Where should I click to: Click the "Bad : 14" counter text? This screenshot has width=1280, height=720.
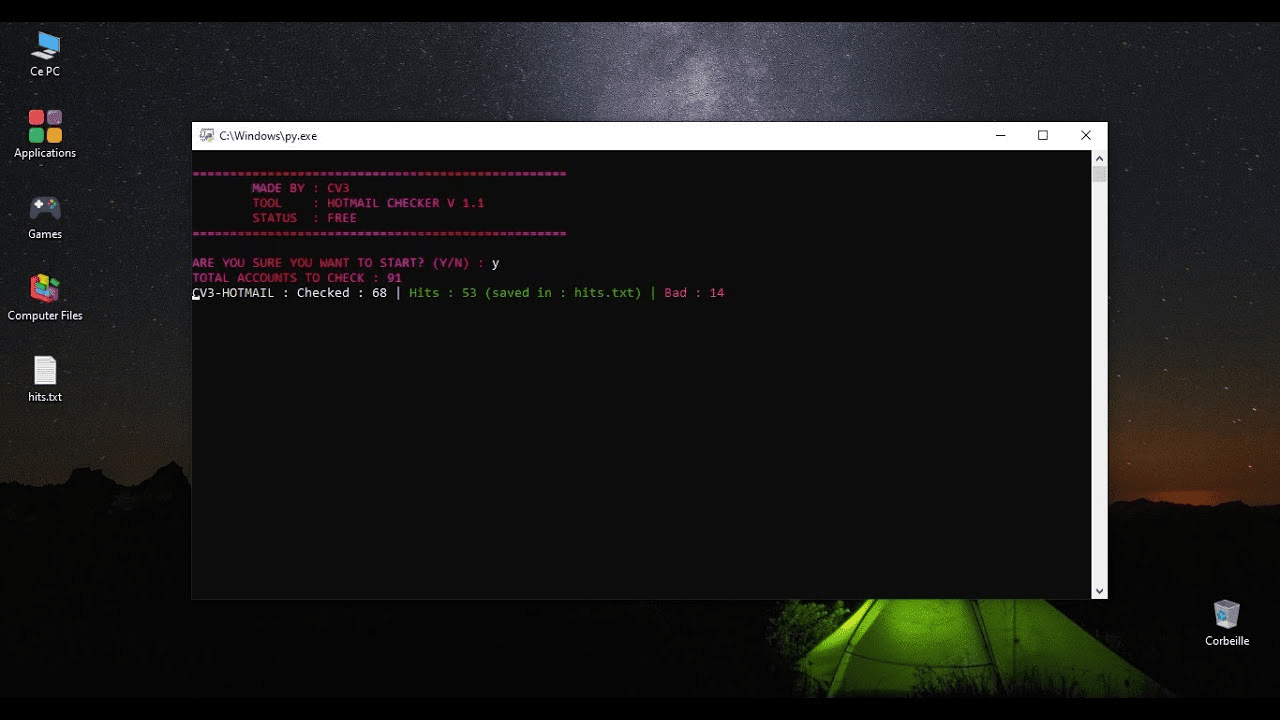pyautogui.click(x=694, y=293)
